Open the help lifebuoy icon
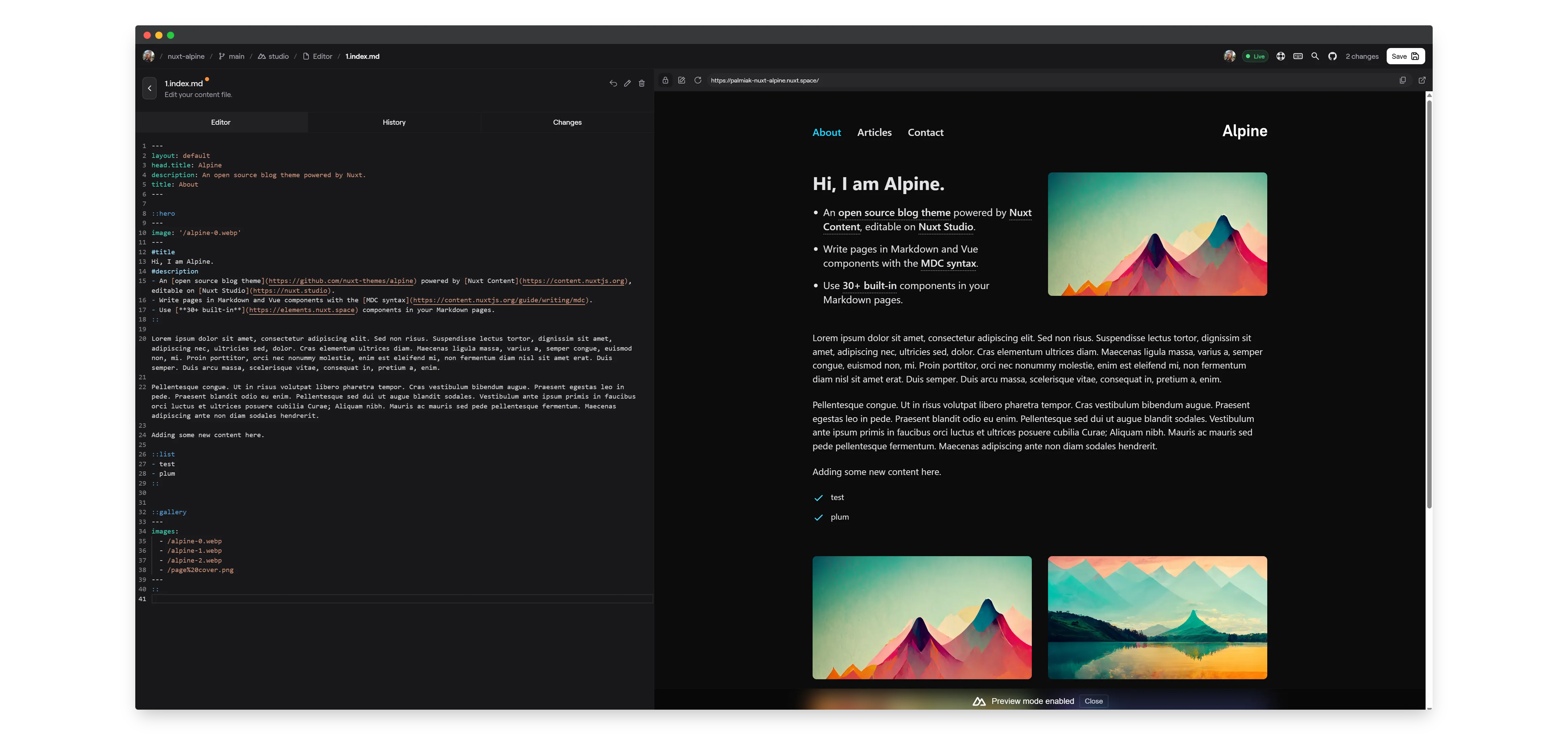1568x735 pixels. click(x=1281, y=56)
